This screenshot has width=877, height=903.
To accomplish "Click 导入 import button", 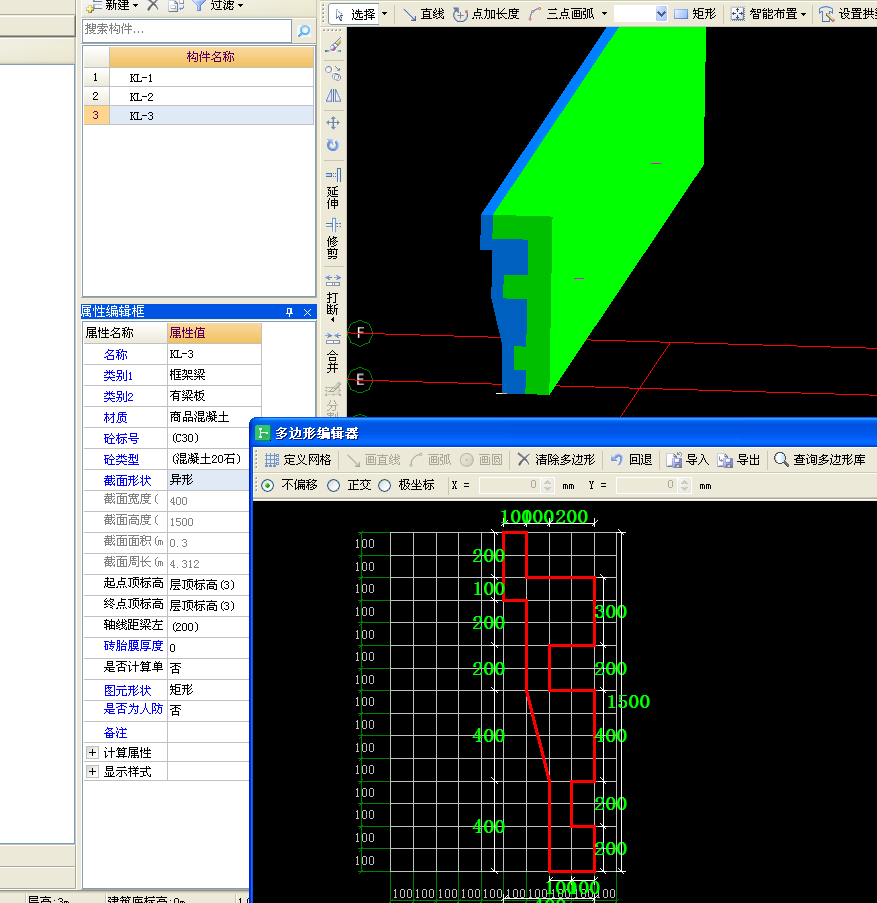I will [x=688, y=460].
